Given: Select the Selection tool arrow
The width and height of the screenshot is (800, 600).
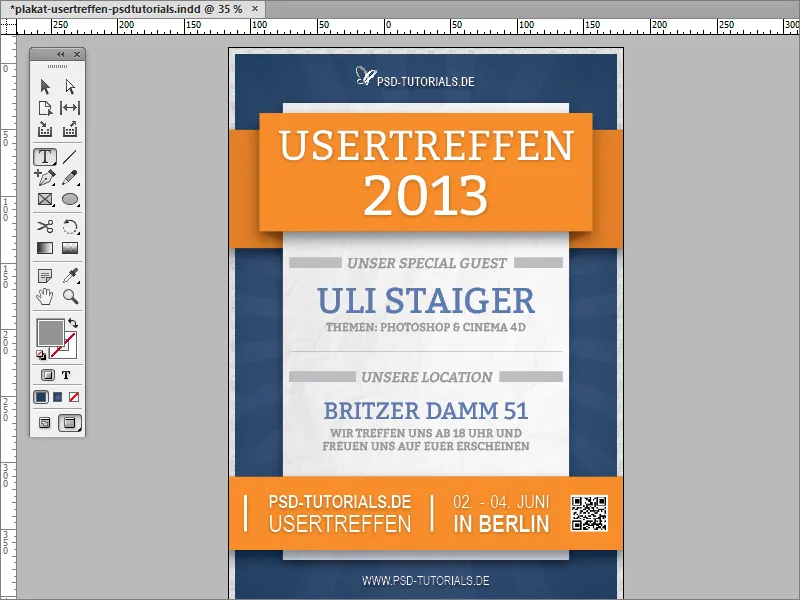Looking at the screenshot, I should tap(45, 87).
